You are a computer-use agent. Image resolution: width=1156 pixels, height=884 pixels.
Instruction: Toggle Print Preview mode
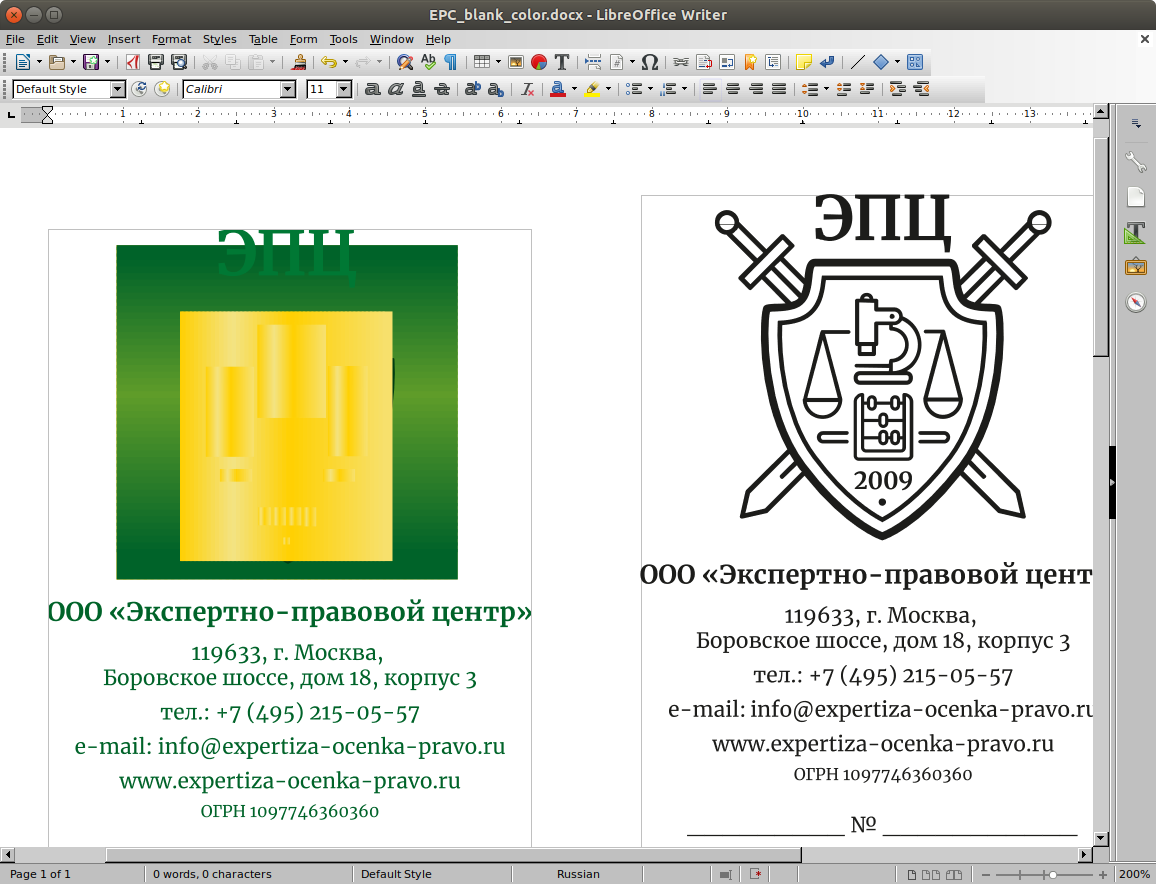(179, 62)
